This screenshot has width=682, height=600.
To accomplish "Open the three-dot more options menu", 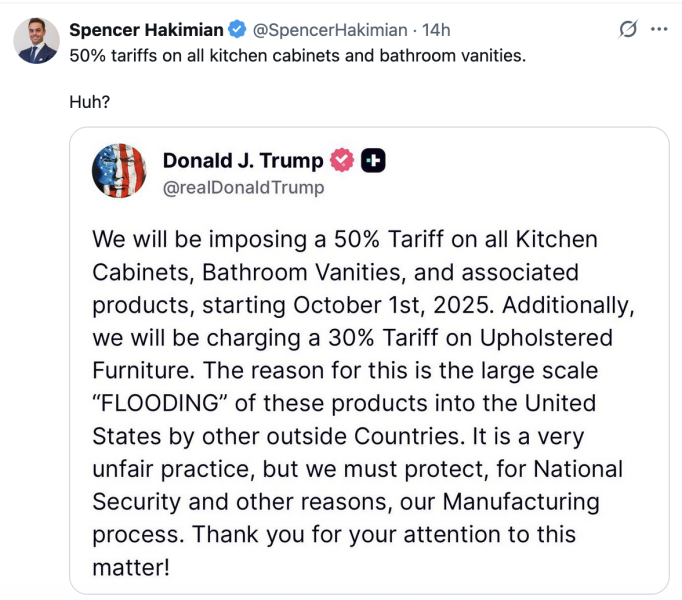I will [658, 30].
